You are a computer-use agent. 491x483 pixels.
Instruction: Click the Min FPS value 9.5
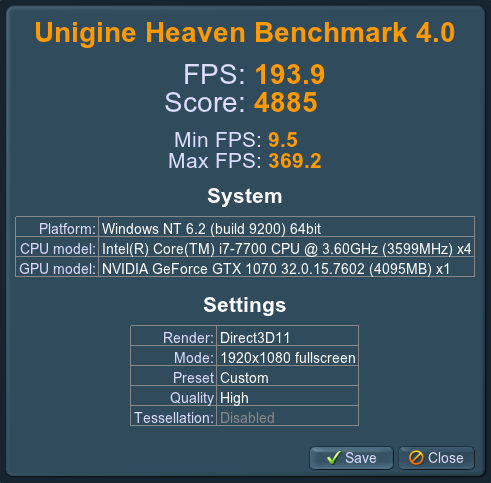[283, 140]
